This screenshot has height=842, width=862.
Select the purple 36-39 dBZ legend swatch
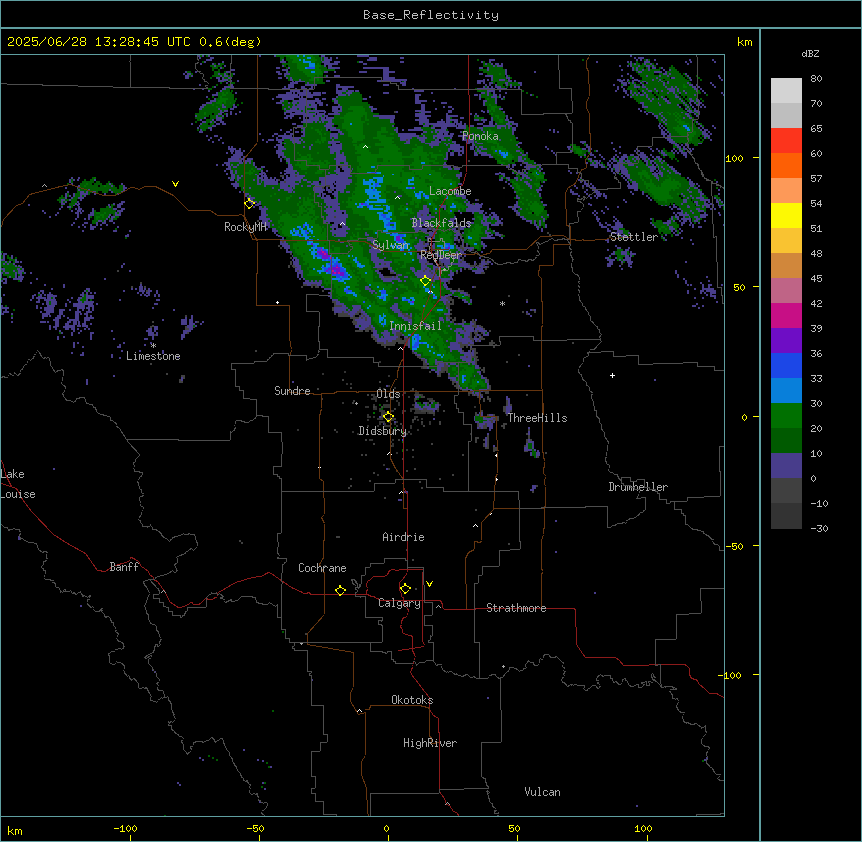tap(786, 341)
